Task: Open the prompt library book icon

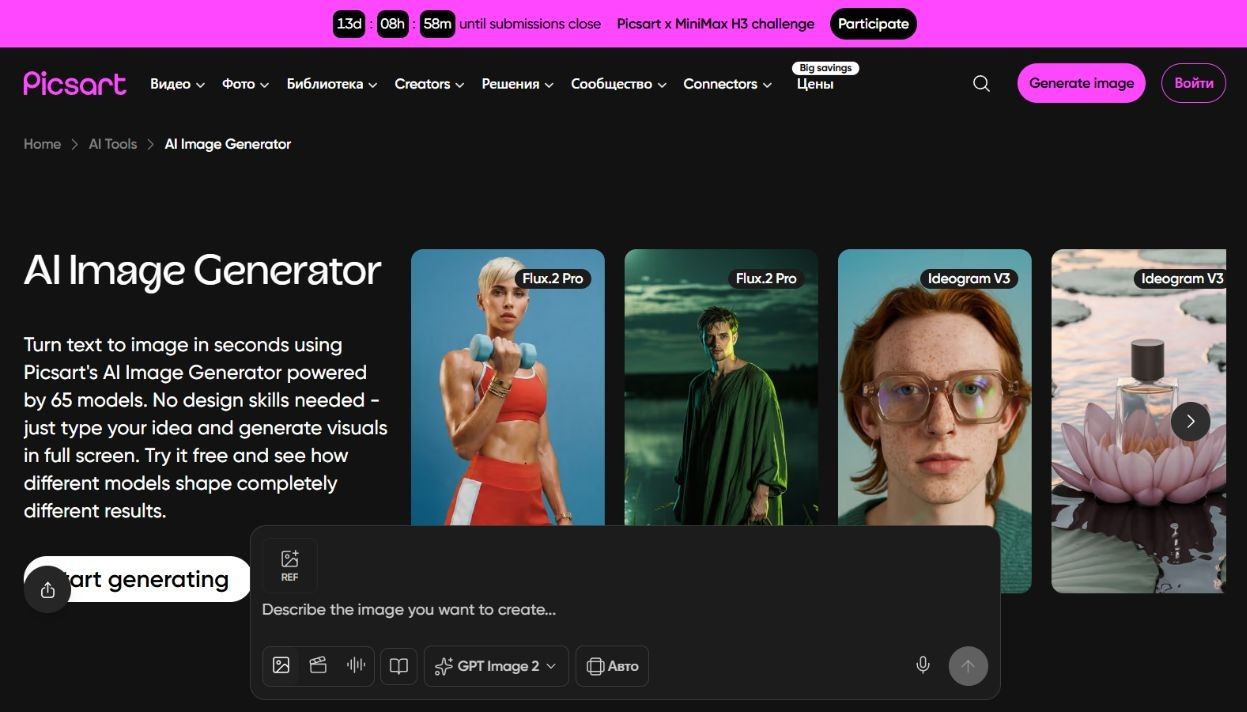Action: click(398, 666)
